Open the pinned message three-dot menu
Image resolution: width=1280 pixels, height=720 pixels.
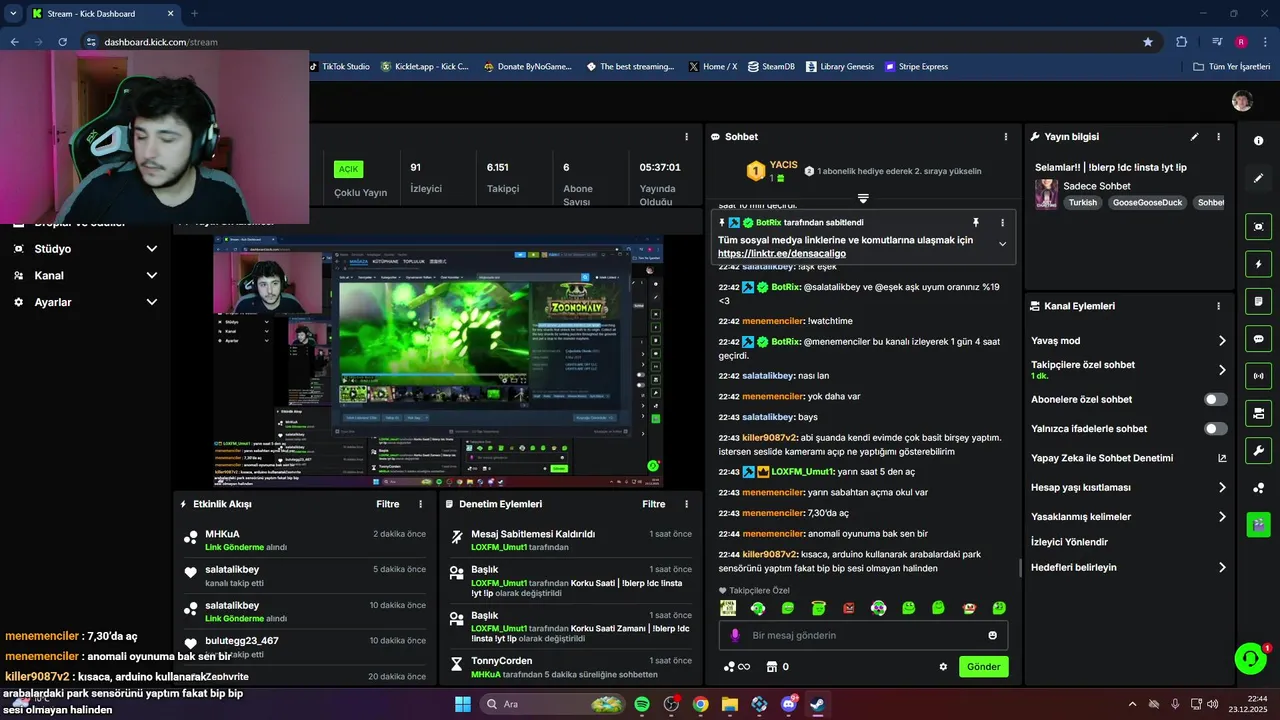tap(1002, 222)
